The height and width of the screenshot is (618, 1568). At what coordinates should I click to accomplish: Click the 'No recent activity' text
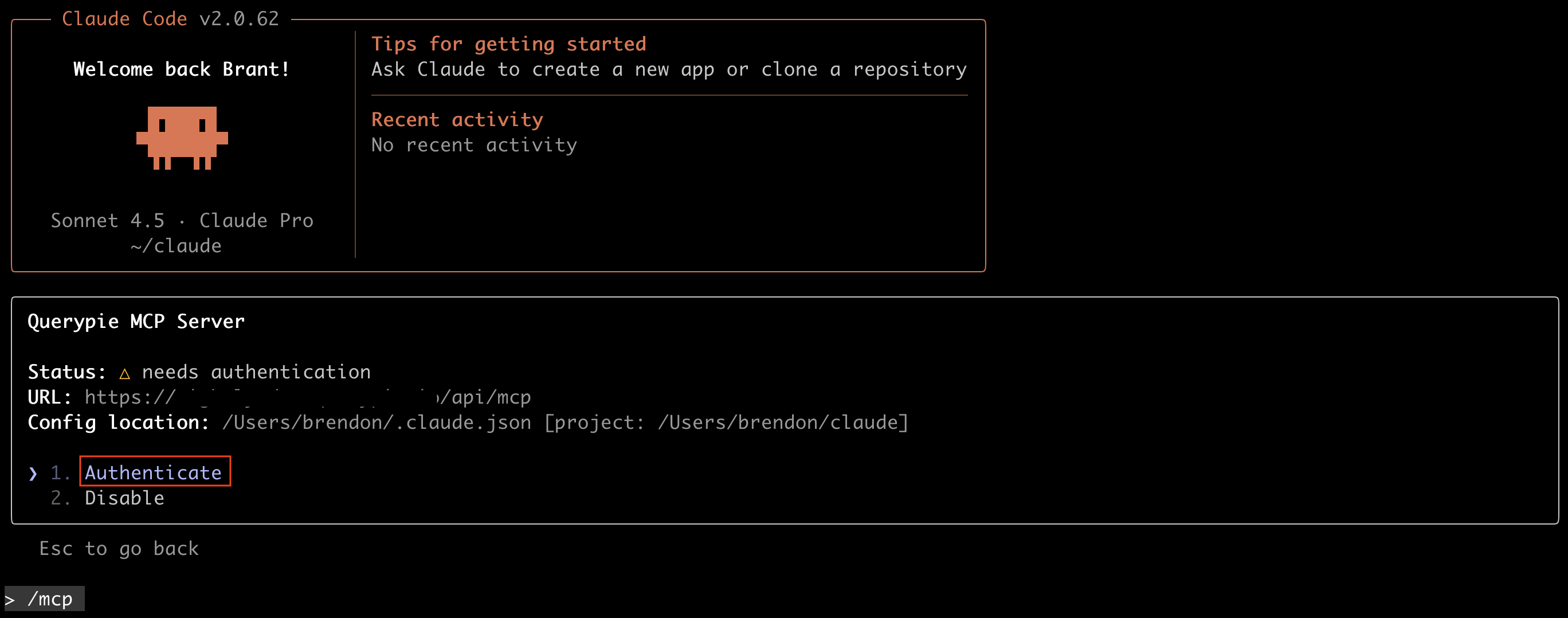tap(474, 145)
